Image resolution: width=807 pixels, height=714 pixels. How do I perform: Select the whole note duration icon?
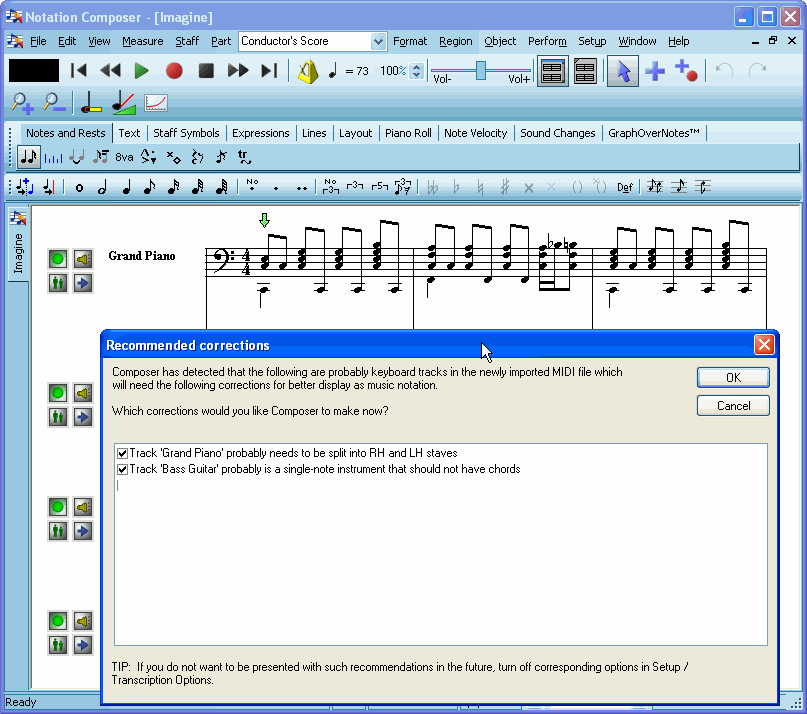click(x=79, y=187)
